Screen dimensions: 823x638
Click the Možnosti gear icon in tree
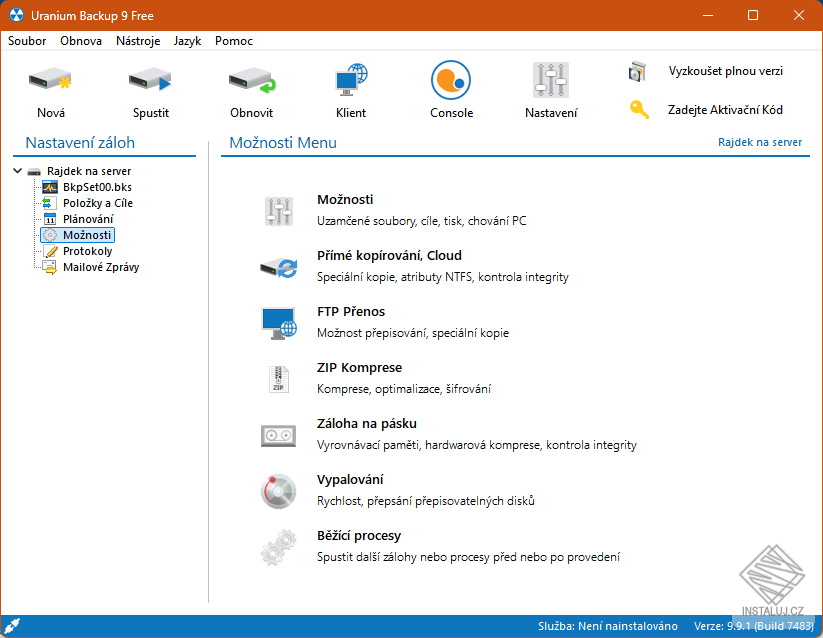click(x=50, y=235)
